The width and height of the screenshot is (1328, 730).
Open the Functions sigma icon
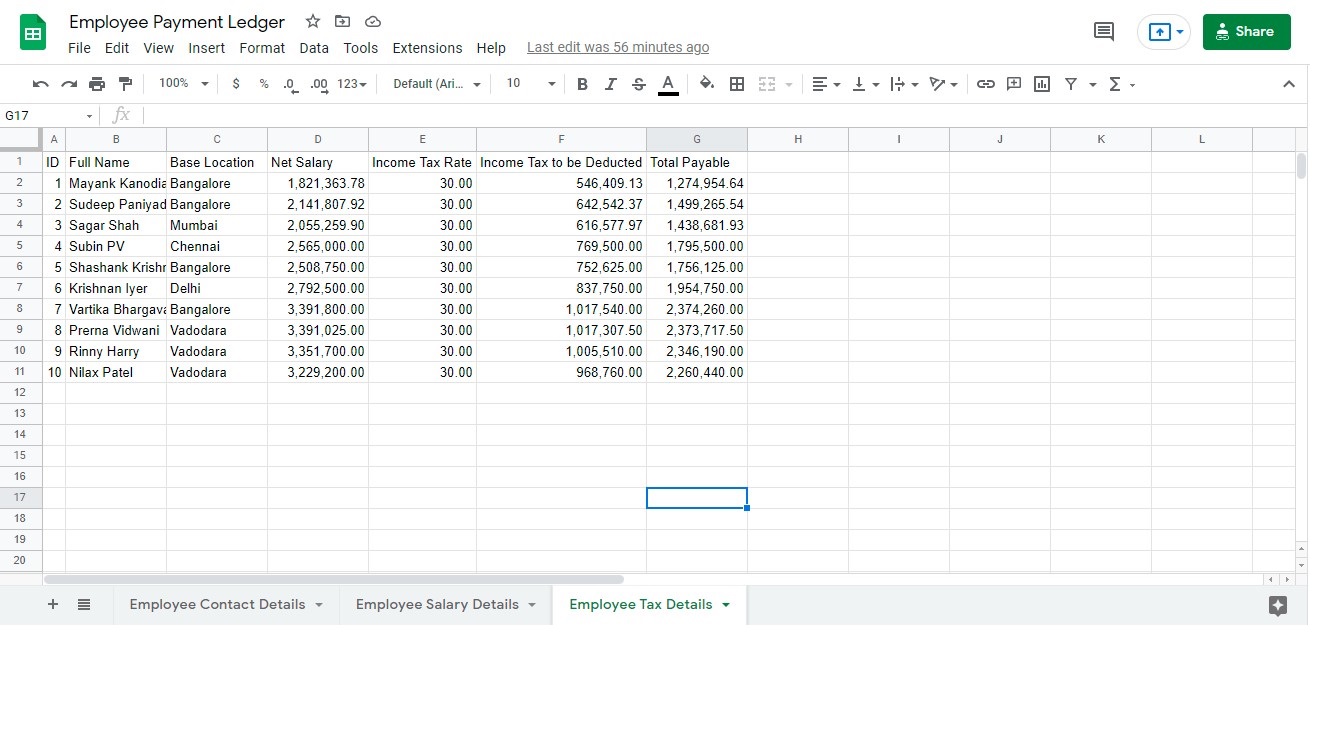point(1115,84)
